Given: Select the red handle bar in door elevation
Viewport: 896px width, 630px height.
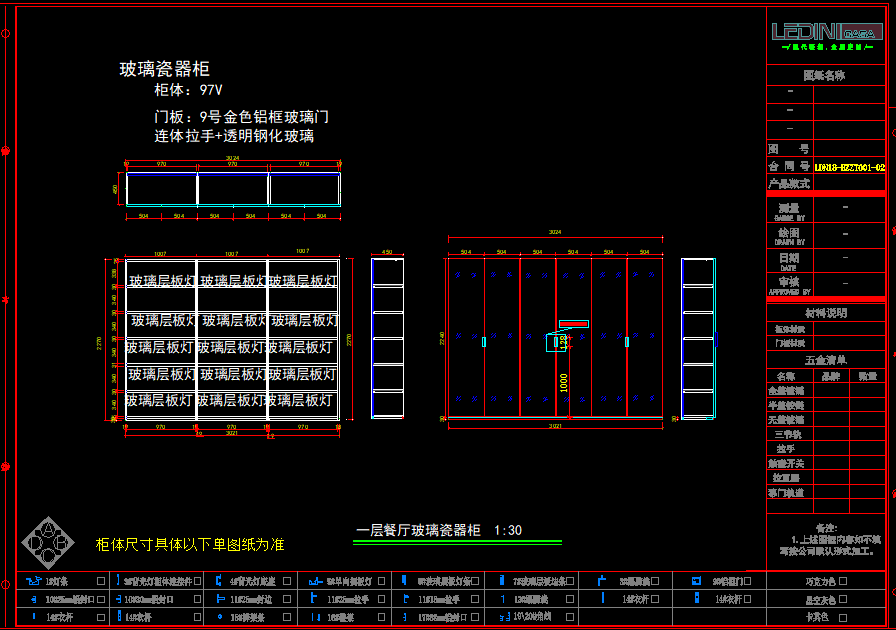Looking at the screenshot, I should tap(574, 323).
